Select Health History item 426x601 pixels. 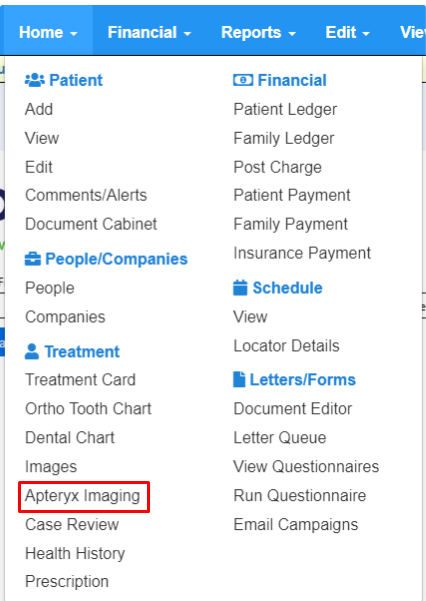[x=75, y=553]
